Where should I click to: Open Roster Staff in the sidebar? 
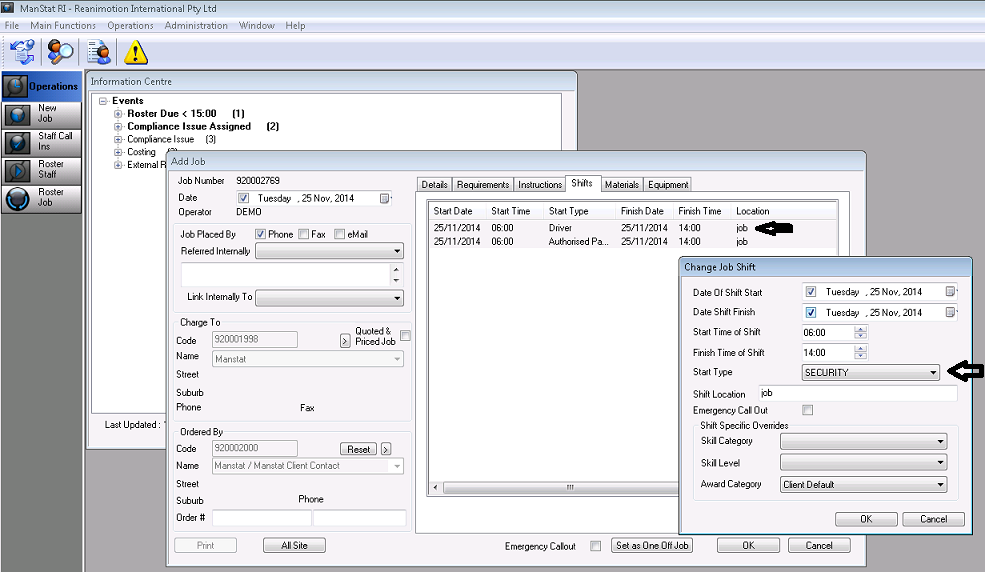pyautogui.click(x=41, y=170)
